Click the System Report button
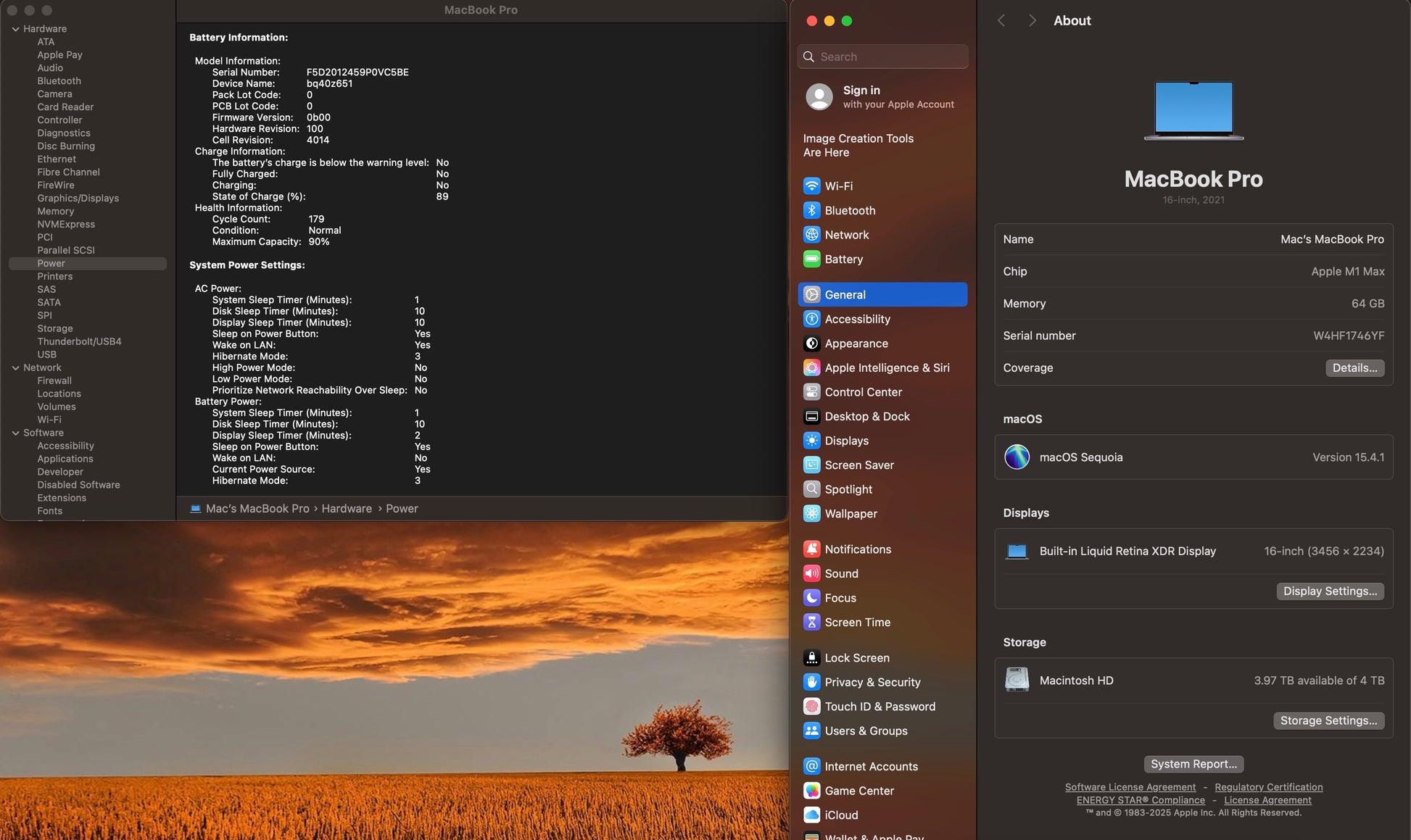Viewport: 1411px width, 840px height. (1193, 764)
